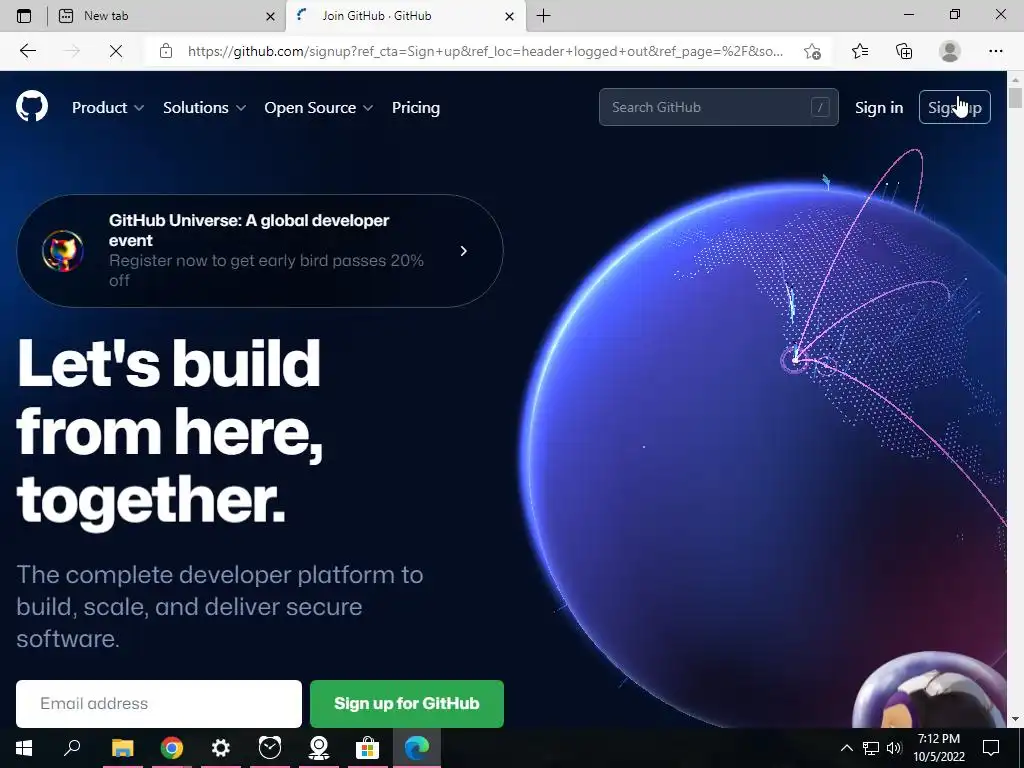Click the GitHub Octocat logo
The height and width of the screenshot is (768, 1024).
click(x=32, y=106)
